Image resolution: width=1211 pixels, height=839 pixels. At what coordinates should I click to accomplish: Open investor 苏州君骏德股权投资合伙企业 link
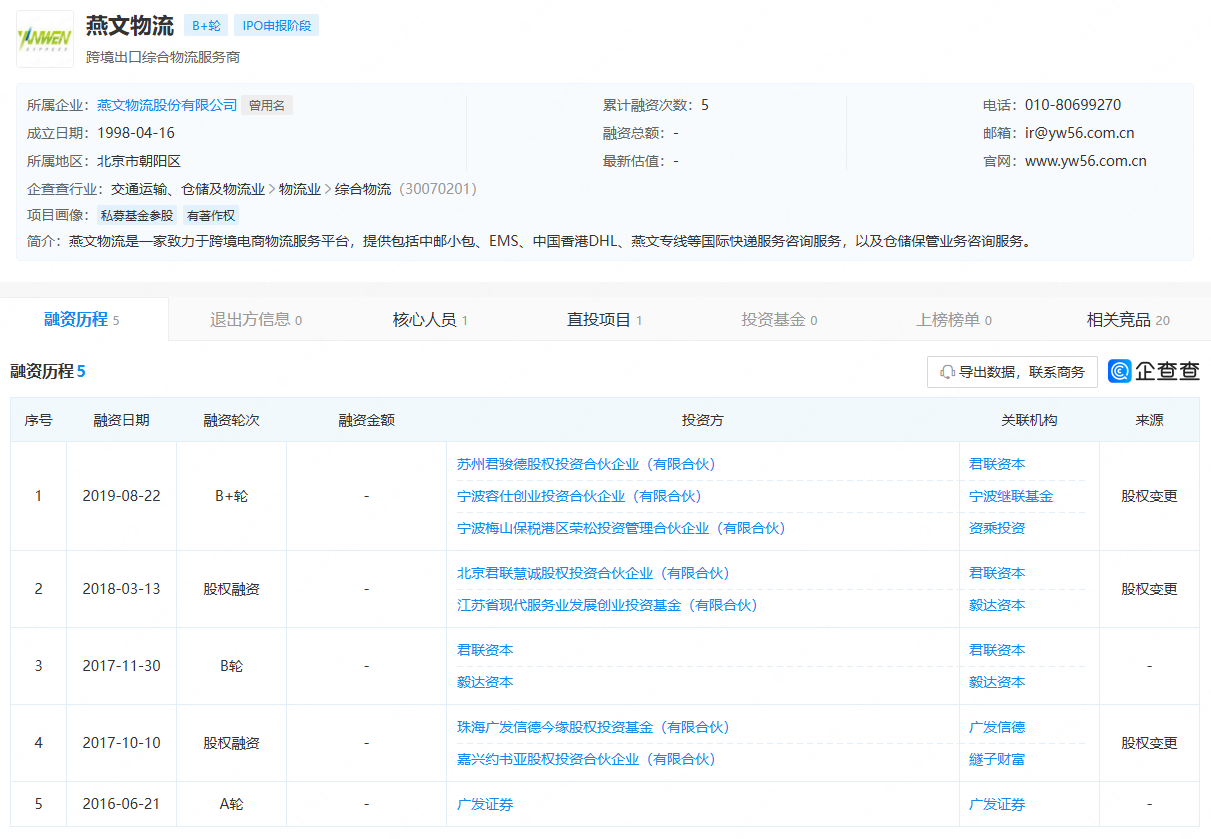point(586,464)
